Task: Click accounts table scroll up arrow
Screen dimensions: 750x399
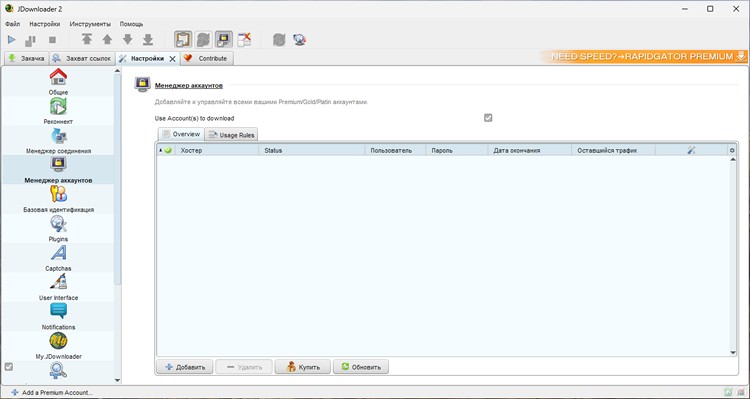Action: [x=733, y=159]
